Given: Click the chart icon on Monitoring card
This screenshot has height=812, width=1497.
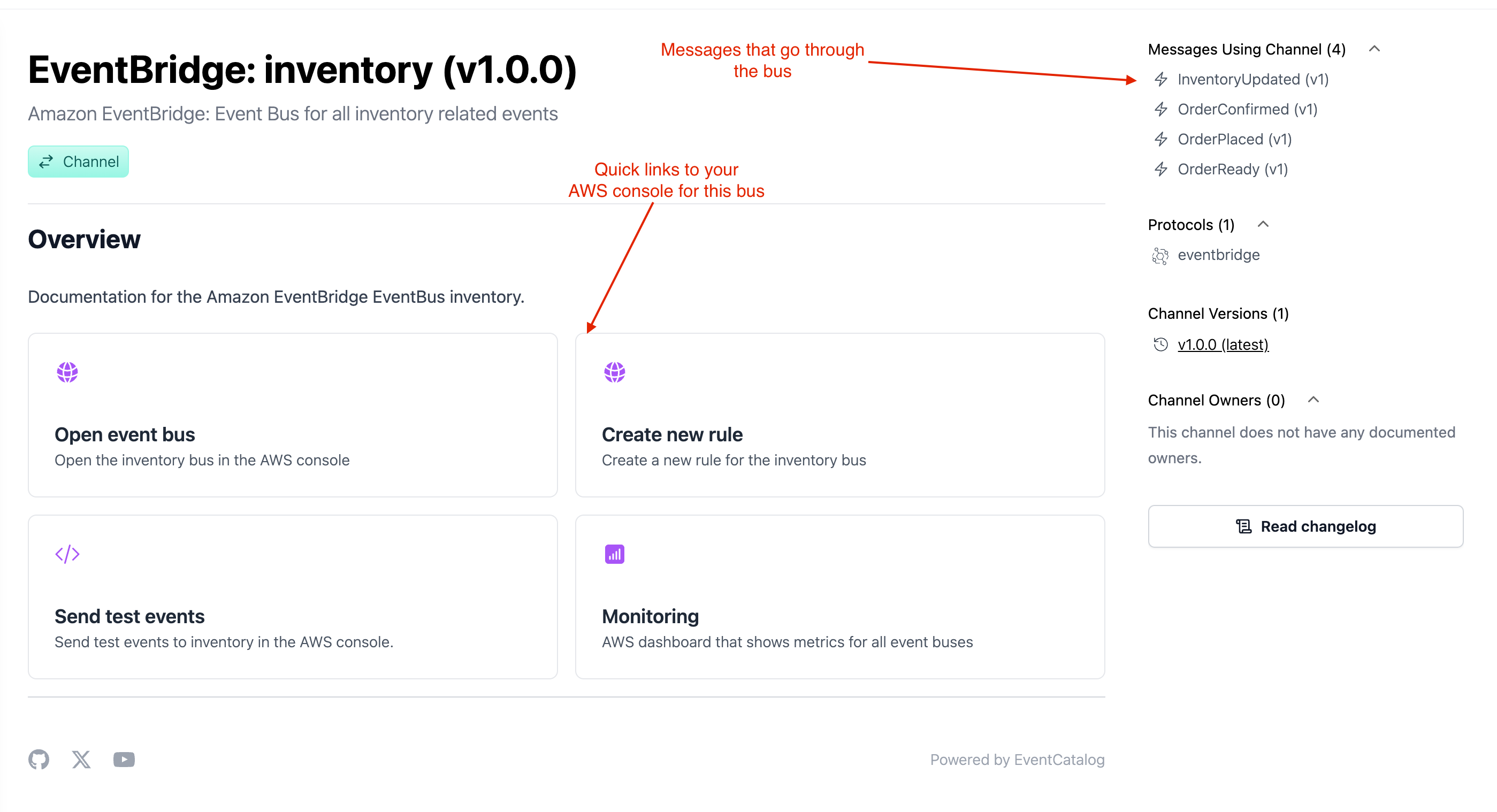Looking at the screenshot, I should [x=614, y=554].
